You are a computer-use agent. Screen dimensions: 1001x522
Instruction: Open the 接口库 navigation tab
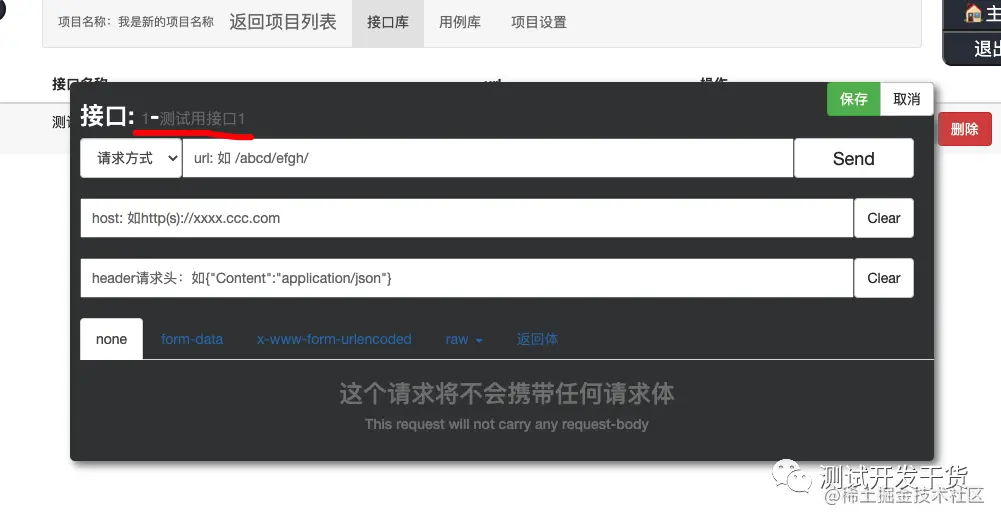click(x=388, y=22)
